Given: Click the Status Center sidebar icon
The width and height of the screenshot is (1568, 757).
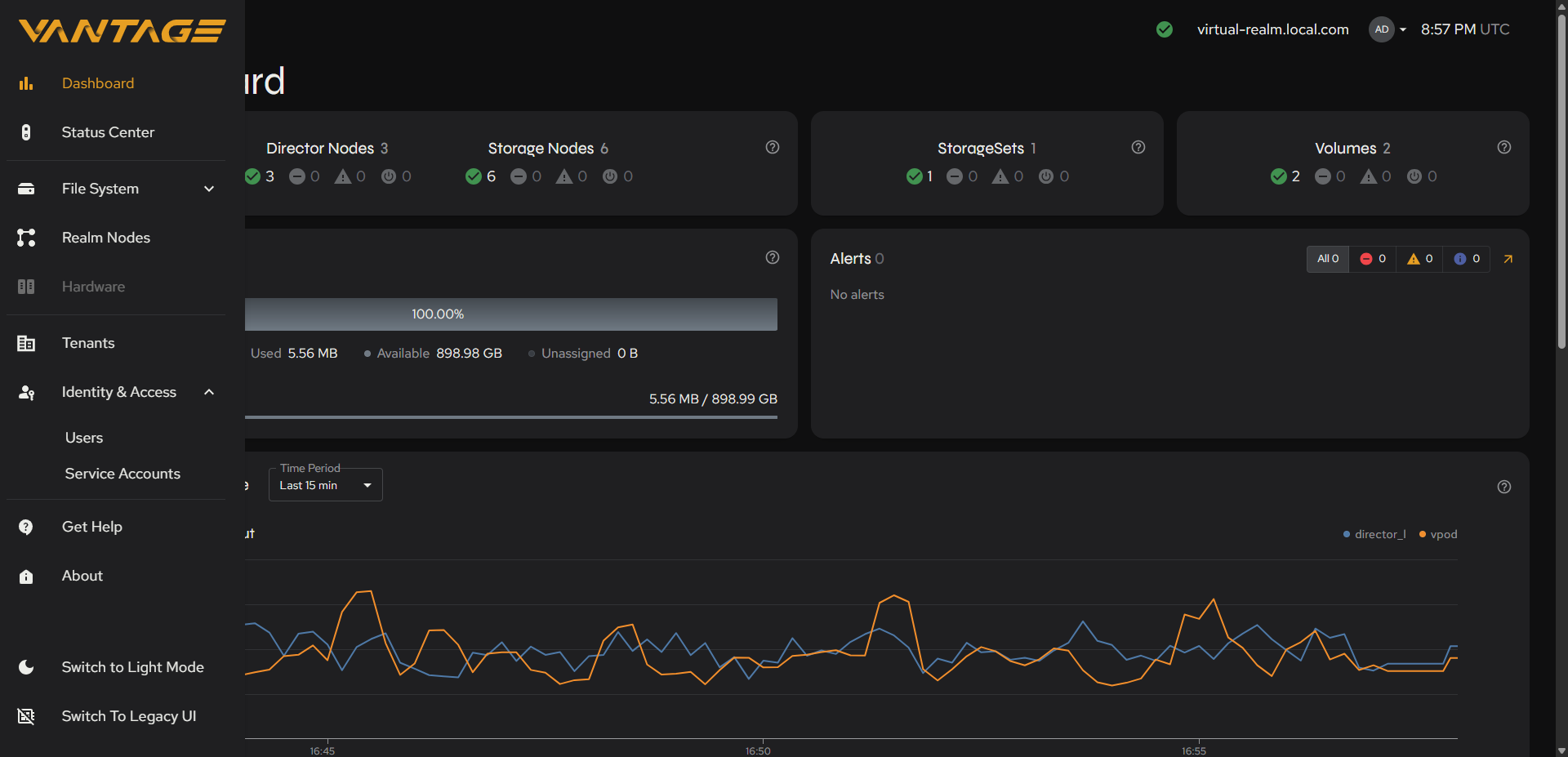Looking at the screenshot, I should pyautogui.click(x=26, y=132).
